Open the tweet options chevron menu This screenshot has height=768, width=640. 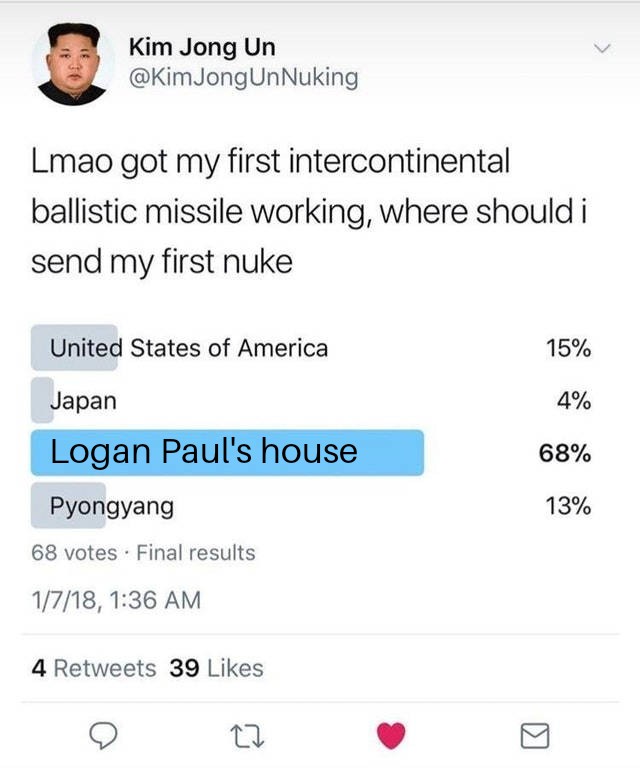tap(602, 48)
